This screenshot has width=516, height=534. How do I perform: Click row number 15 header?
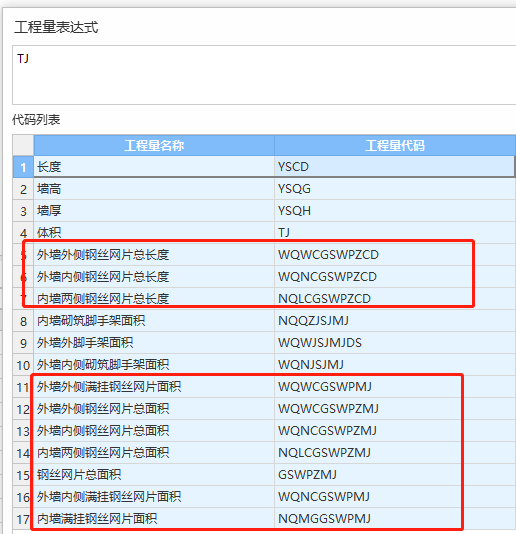pos(23,475)
